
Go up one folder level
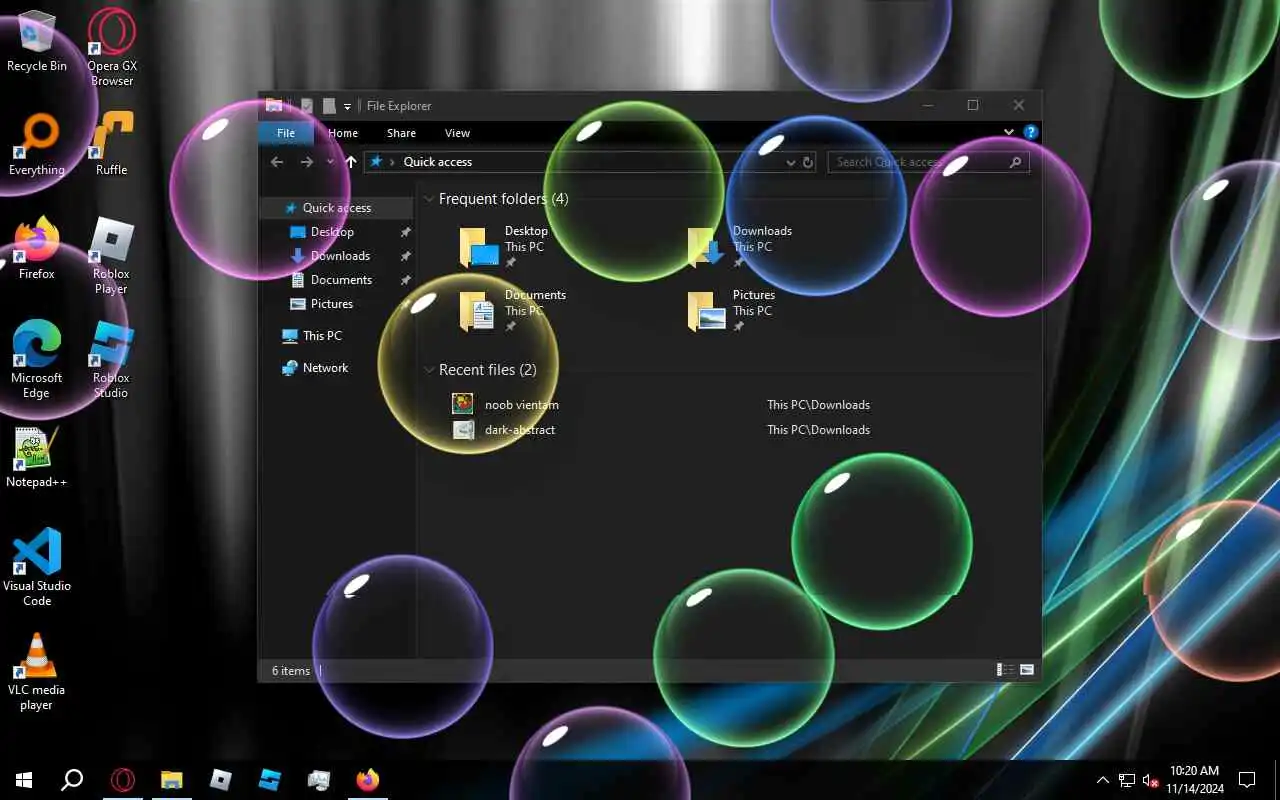351,162
